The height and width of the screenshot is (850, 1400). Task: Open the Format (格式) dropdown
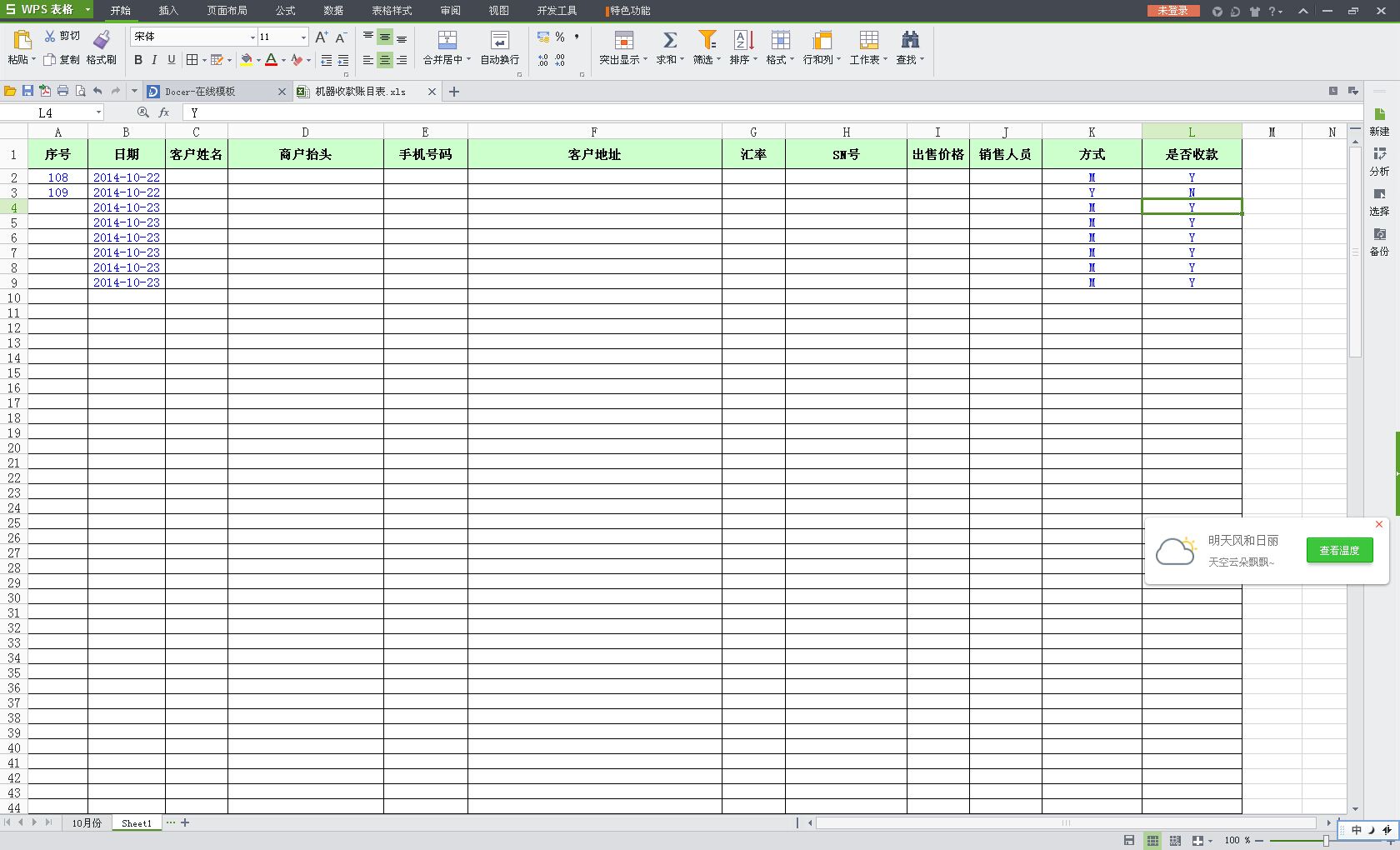click(780, 60)
